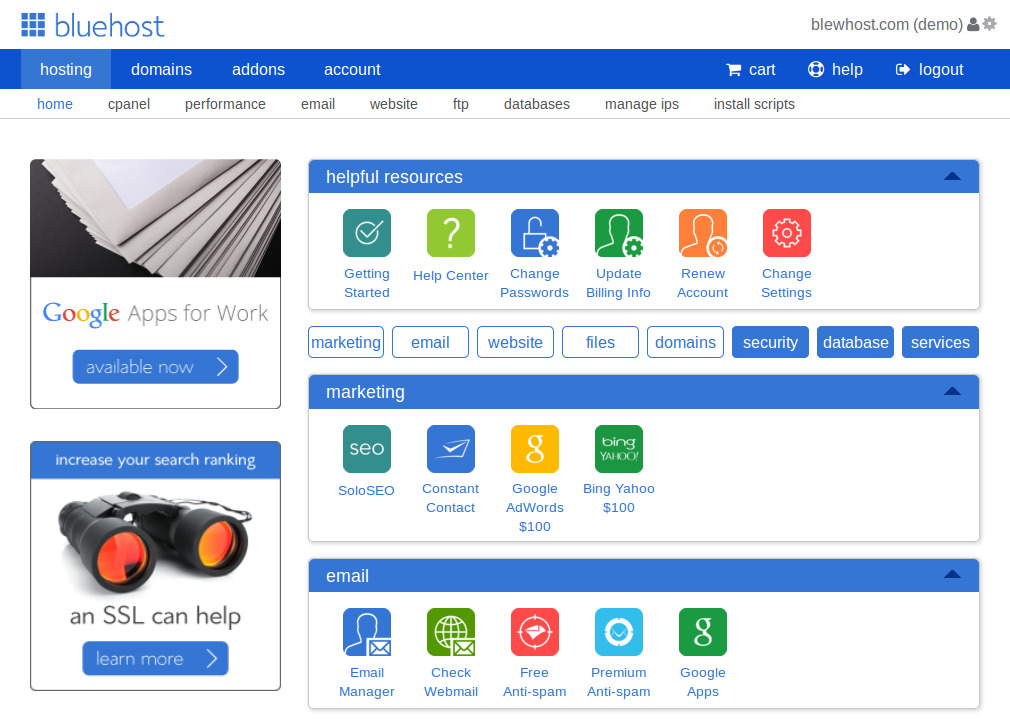Open the help link in top bar

coord(835,69)
